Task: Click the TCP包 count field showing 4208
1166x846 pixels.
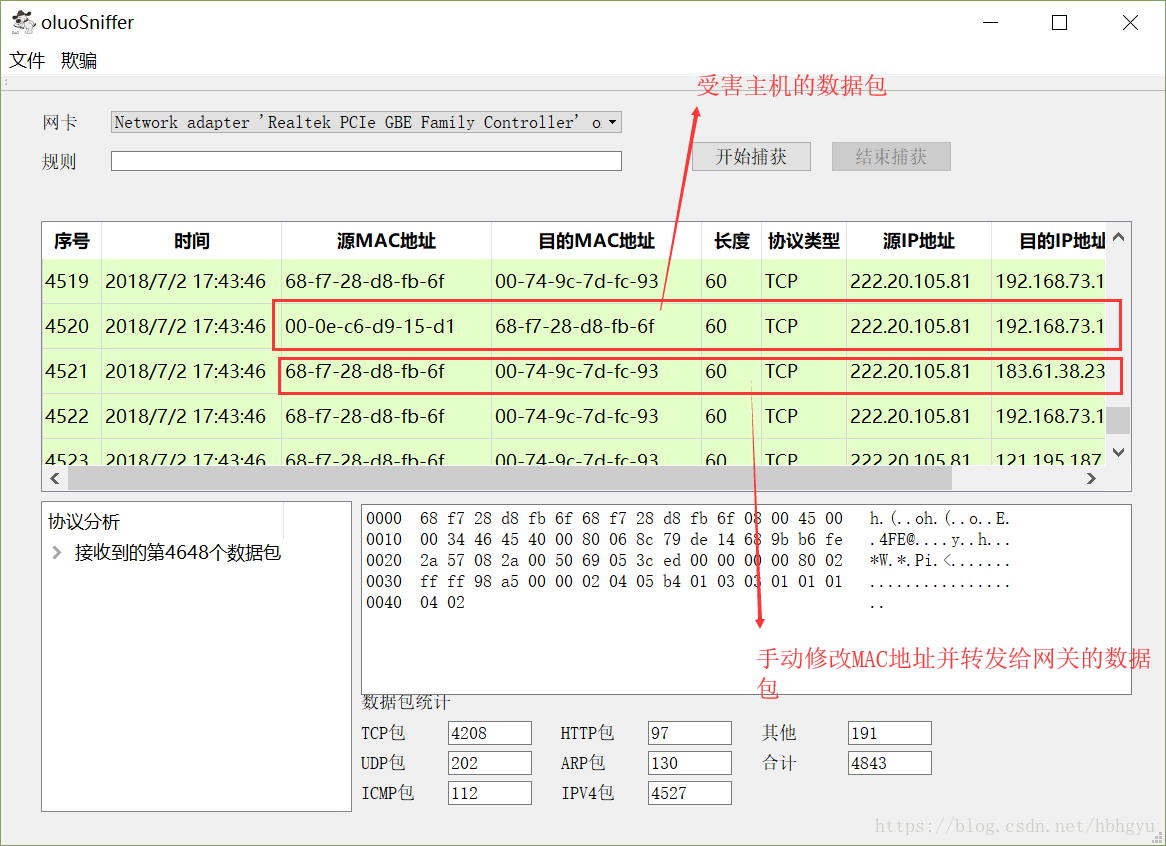Action: click(x=490, y=733)
